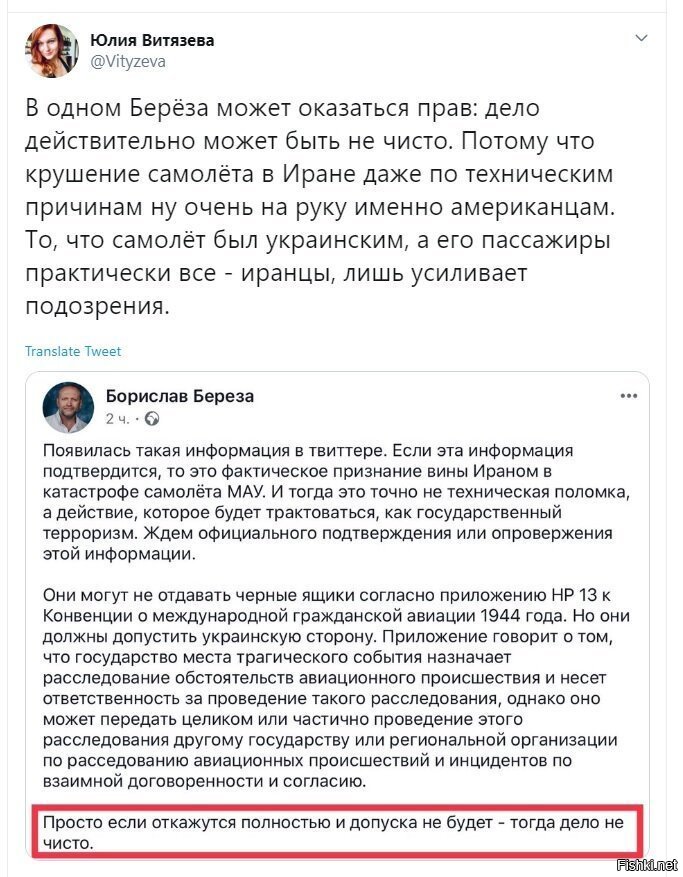Click the Fishki.net watermark logo
Screen dimensions: 683x877
pos(646,865)
